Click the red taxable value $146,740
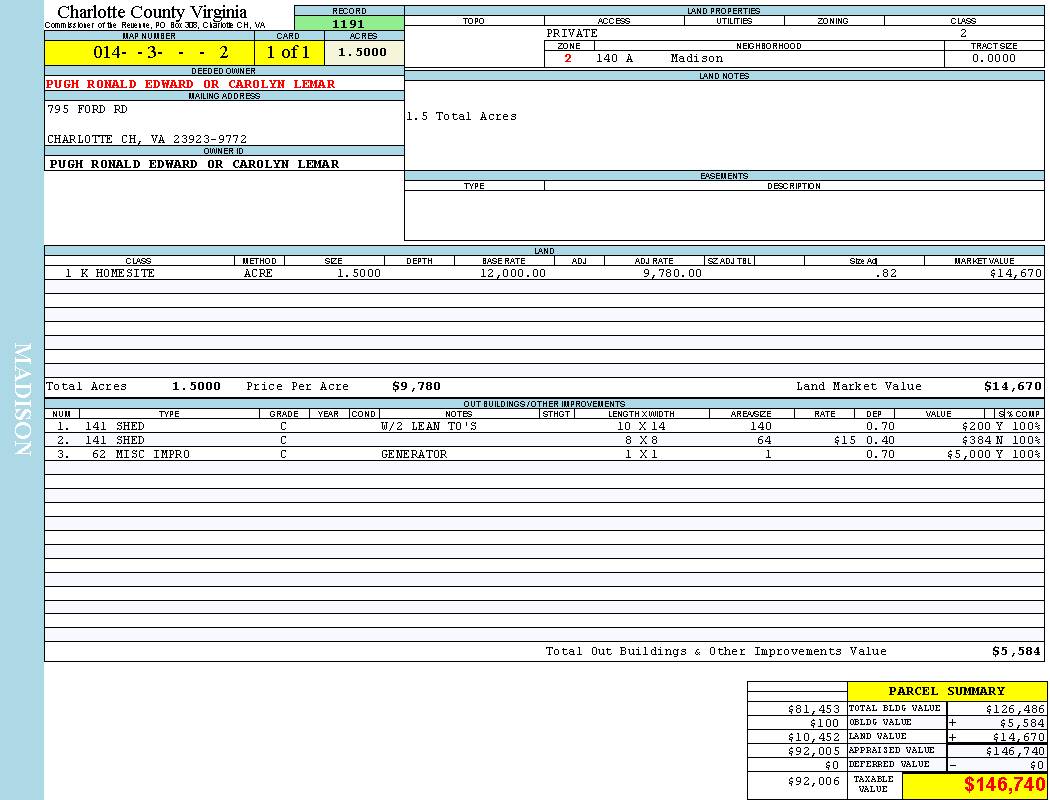This screenshot has height=800, width=1050. pyautogui.click(x=1004, y=785)
